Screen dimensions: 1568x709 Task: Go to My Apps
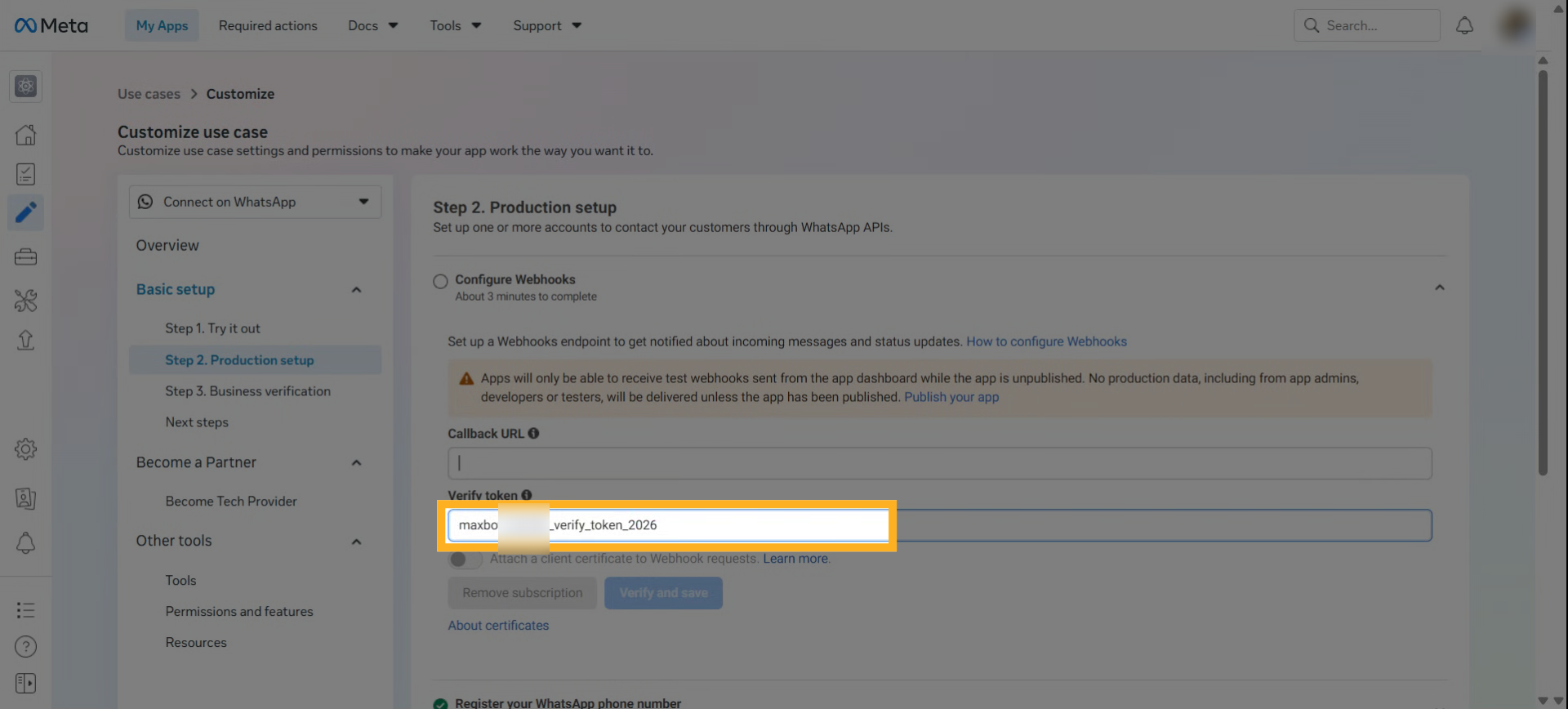(x=162, y=25)
